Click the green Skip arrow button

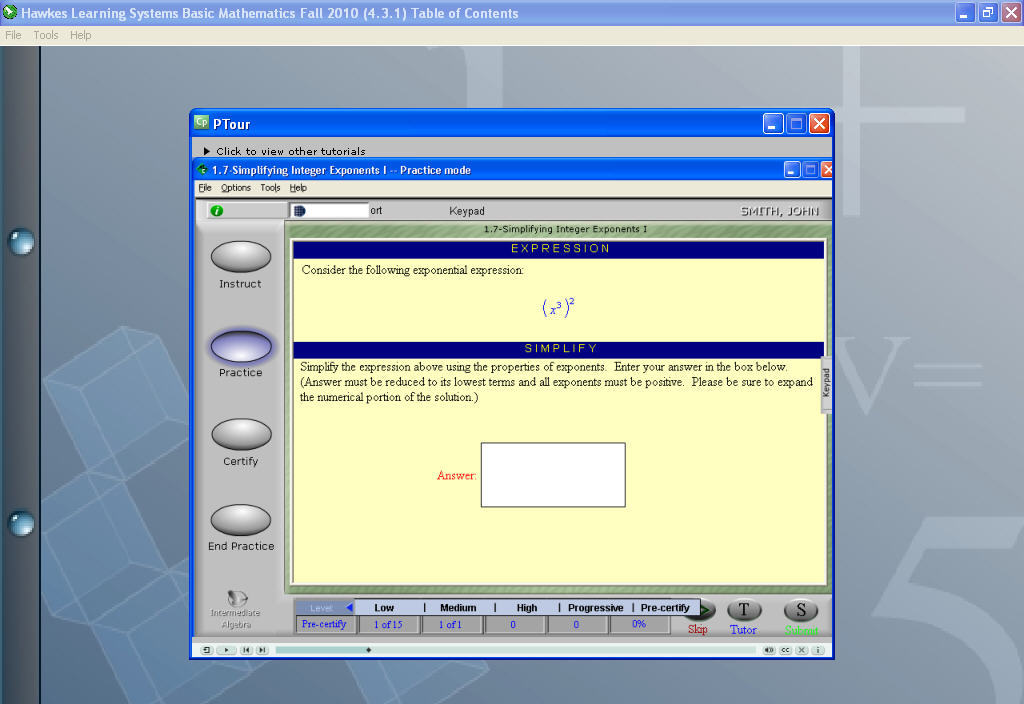tap(708, 610)
